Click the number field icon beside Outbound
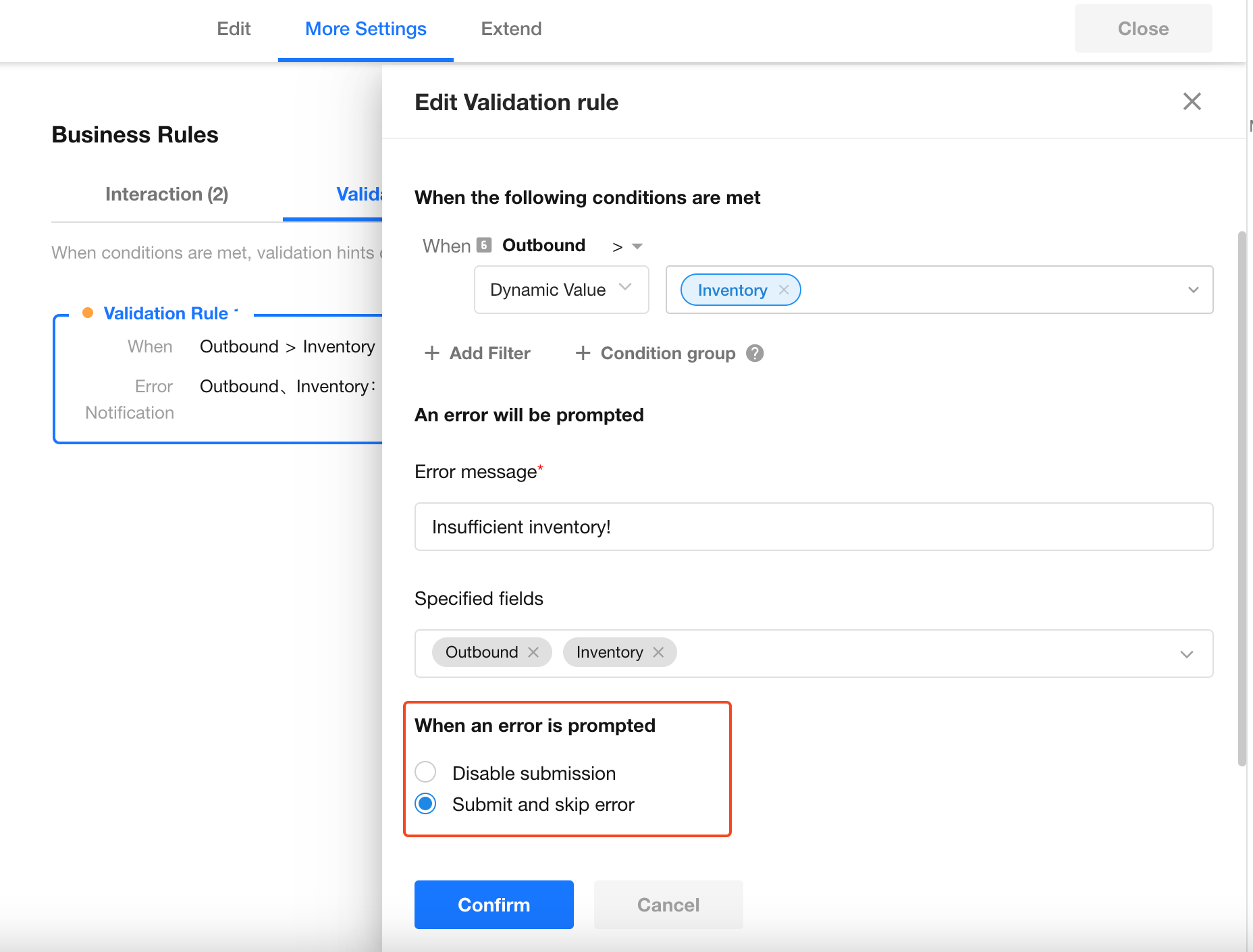The height and width of the screenshot is (952, 1253). pos(484,245)
